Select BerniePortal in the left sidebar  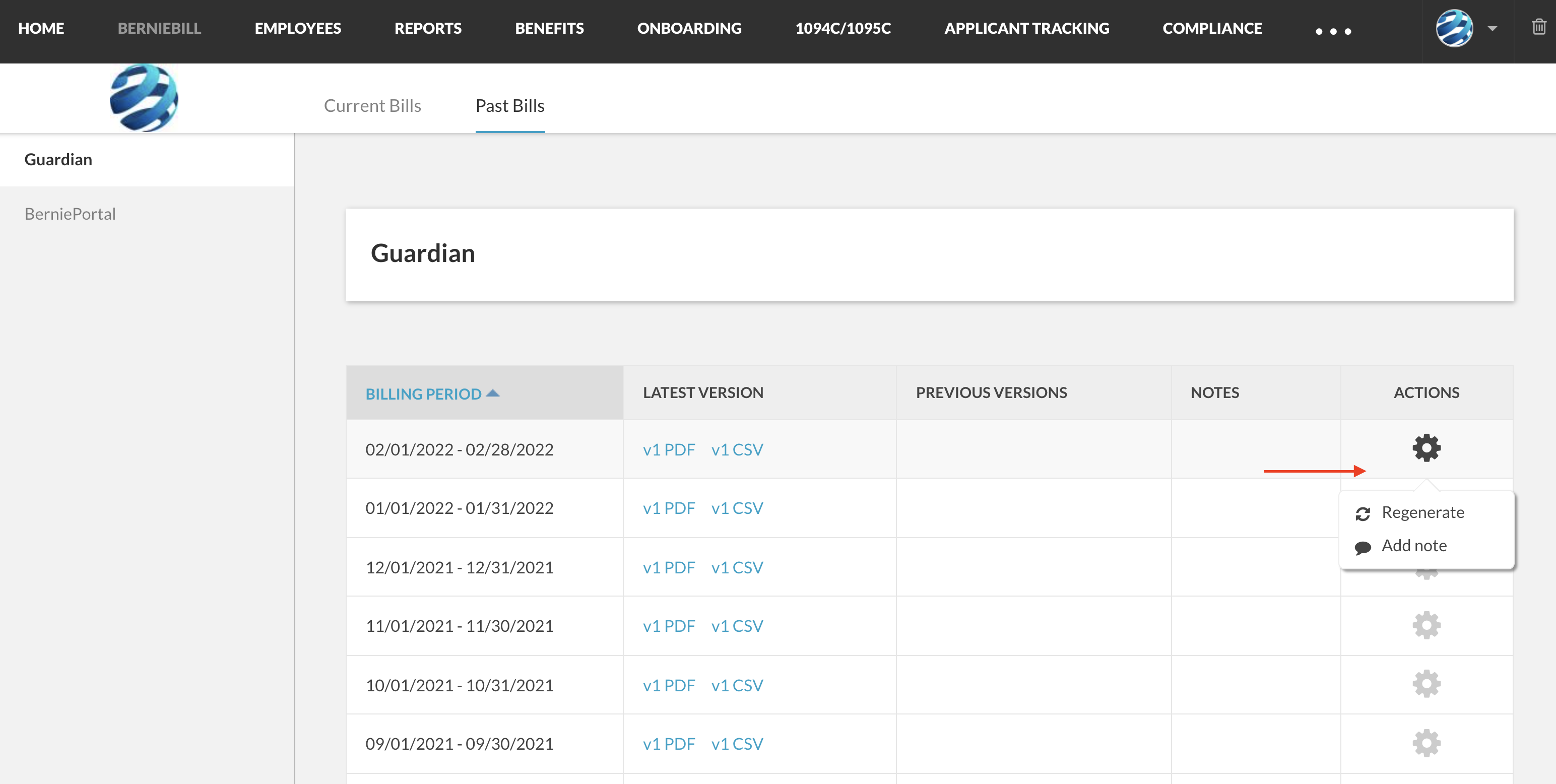click(70, 215)
